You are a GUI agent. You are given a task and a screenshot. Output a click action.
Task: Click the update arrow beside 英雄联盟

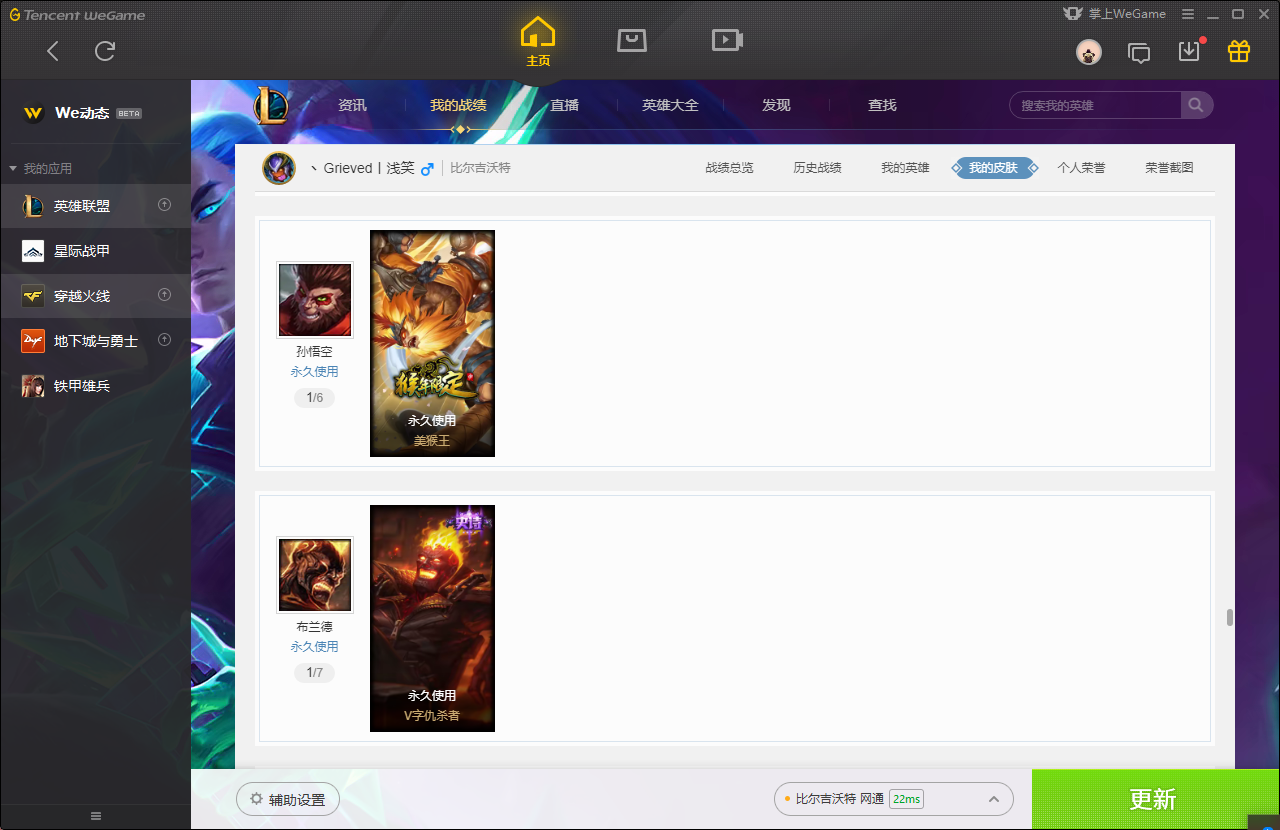[x=165, y=205]
